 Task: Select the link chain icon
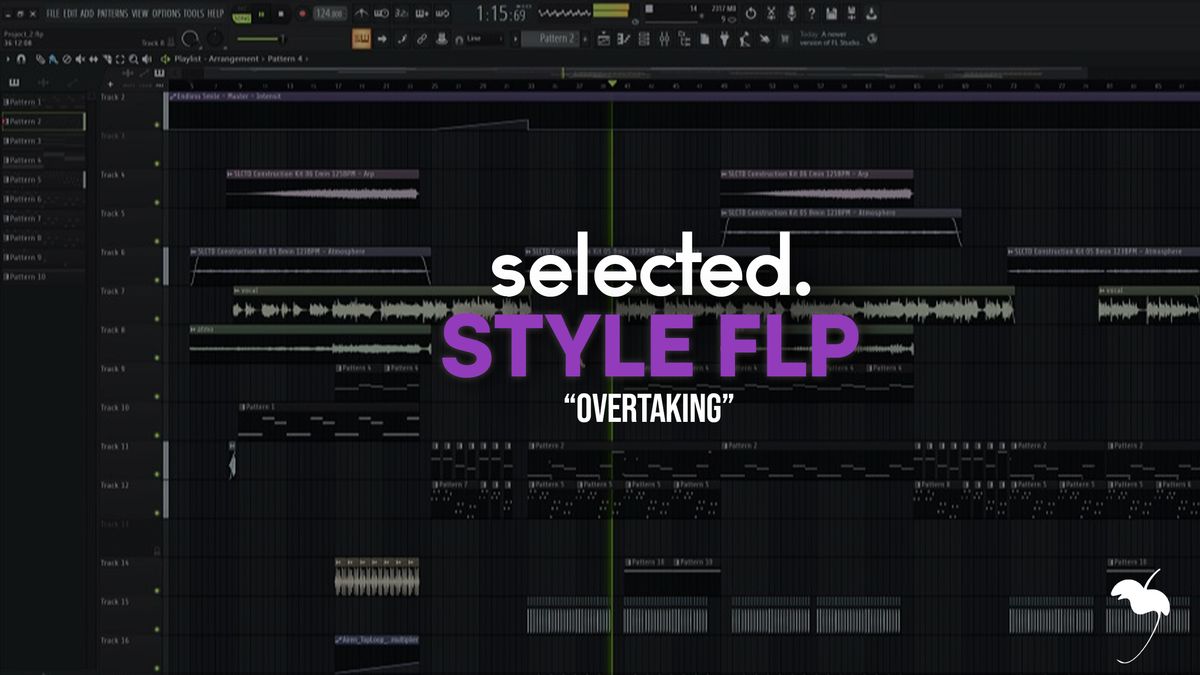[x=422, y=39]
